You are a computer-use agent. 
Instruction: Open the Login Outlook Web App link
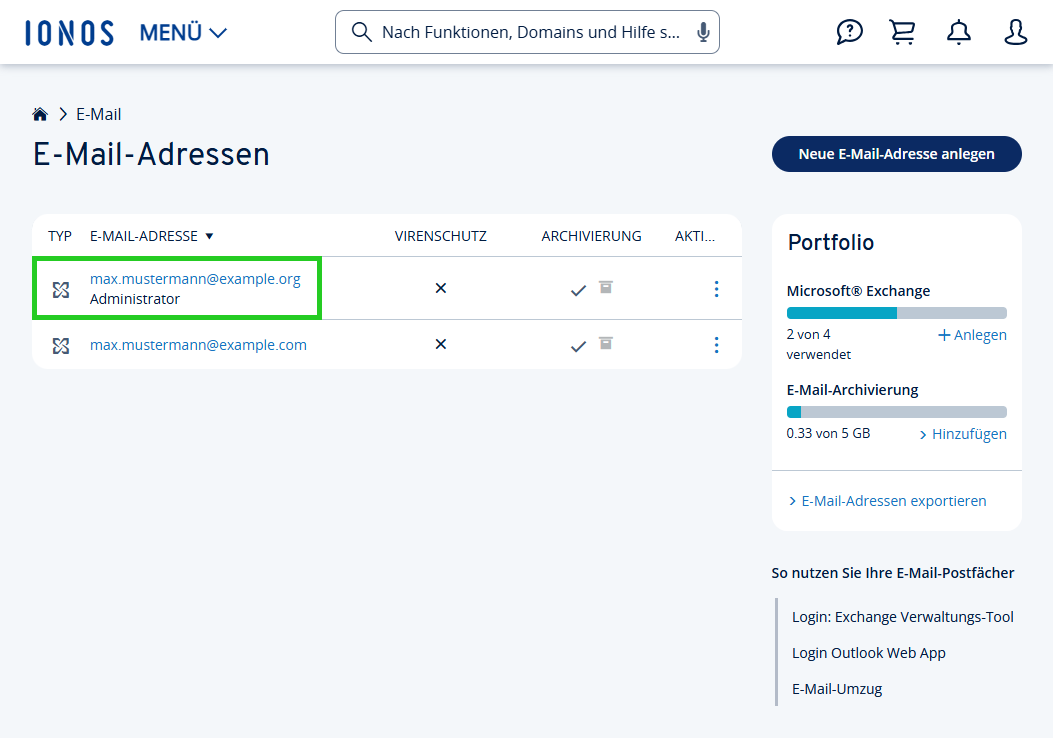[868, 652]
